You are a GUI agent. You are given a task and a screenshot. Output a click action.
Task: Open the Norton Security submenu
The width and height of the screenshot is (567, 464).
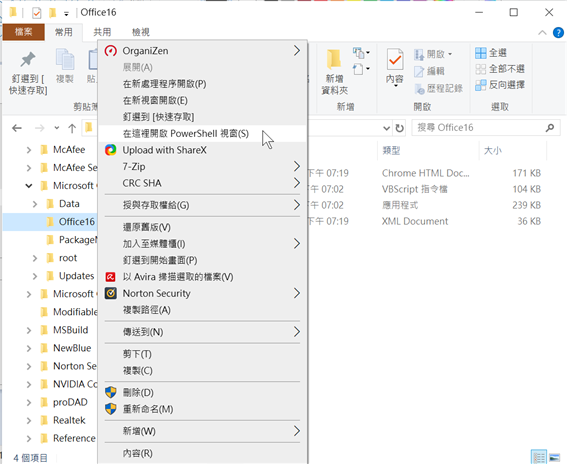[x=202, y=293]
